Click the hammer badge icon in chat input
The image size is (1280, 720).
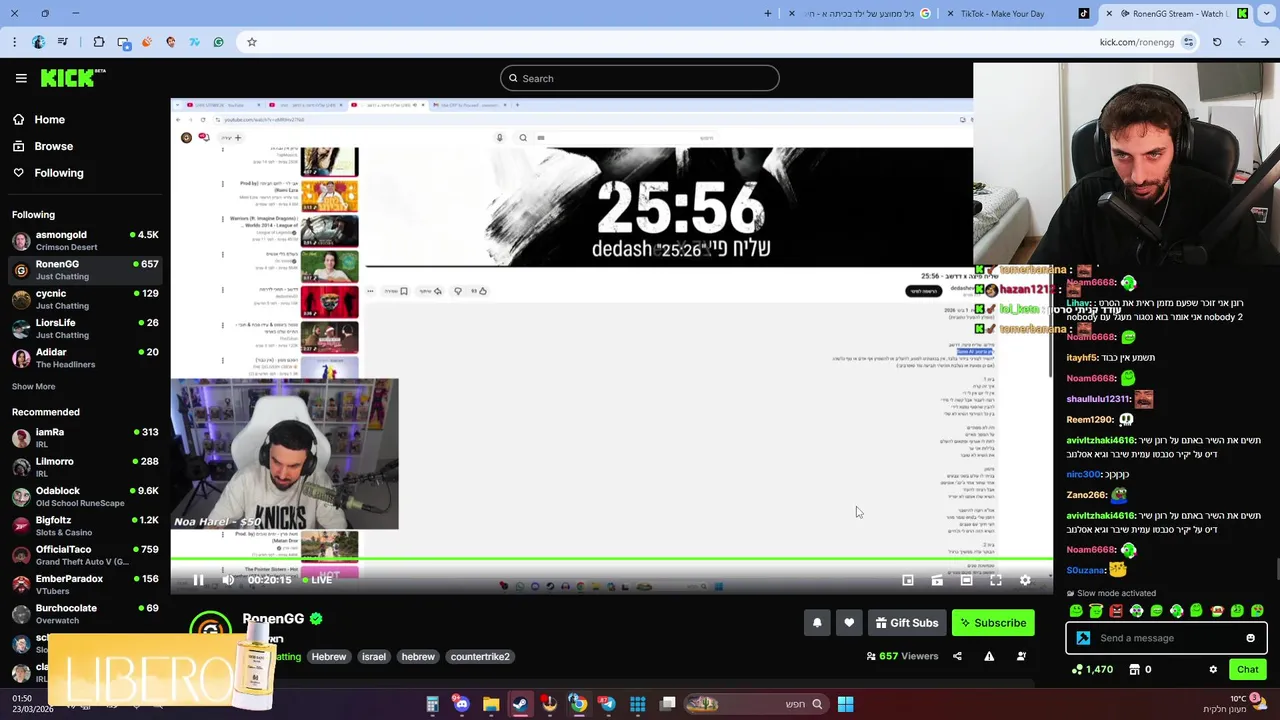1083,638
